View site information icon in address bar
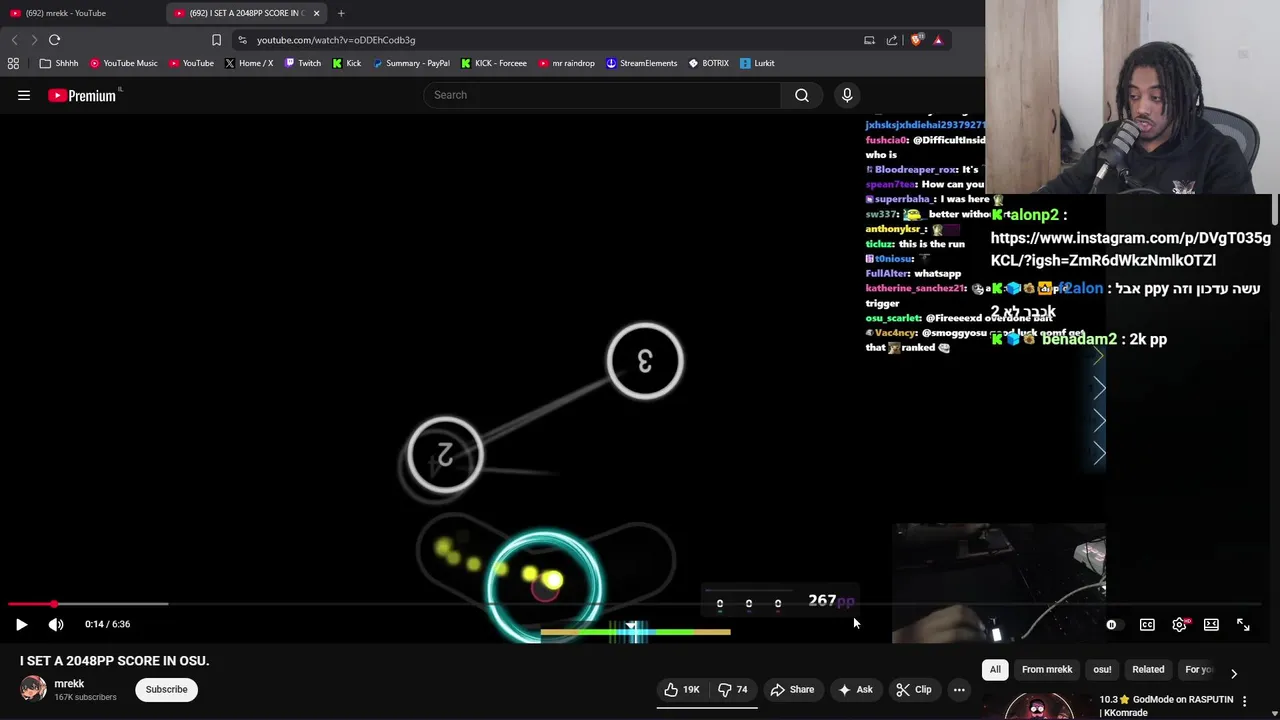This screenshot has width=1280, height=720. [242, 40]
